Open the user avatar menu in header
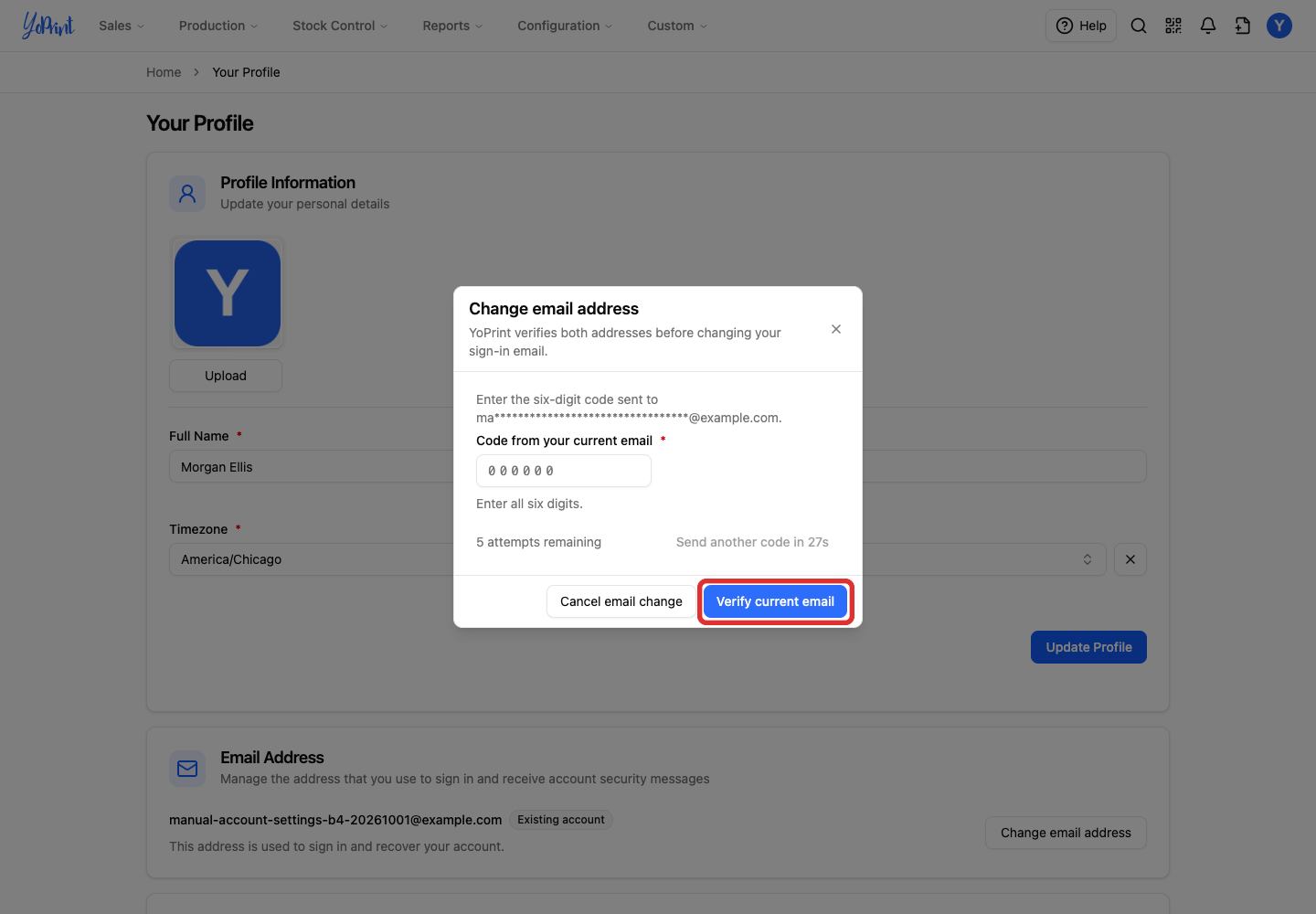1316x914 pixels. pyautogui.click(x=1279, y=26)
